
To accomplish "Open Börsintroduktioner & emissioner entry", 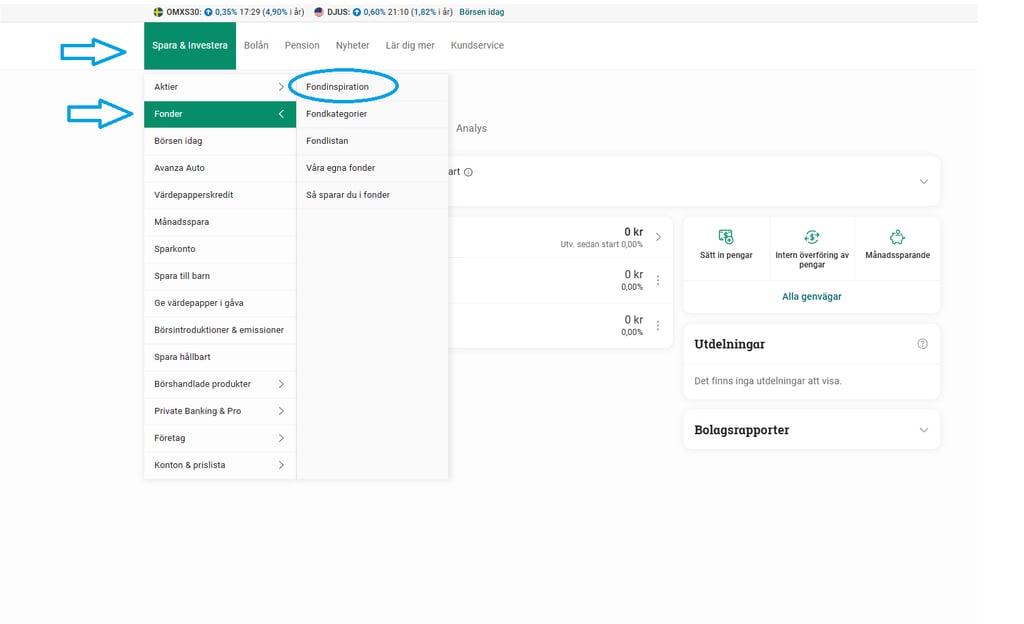I will [x=220, y=330].
